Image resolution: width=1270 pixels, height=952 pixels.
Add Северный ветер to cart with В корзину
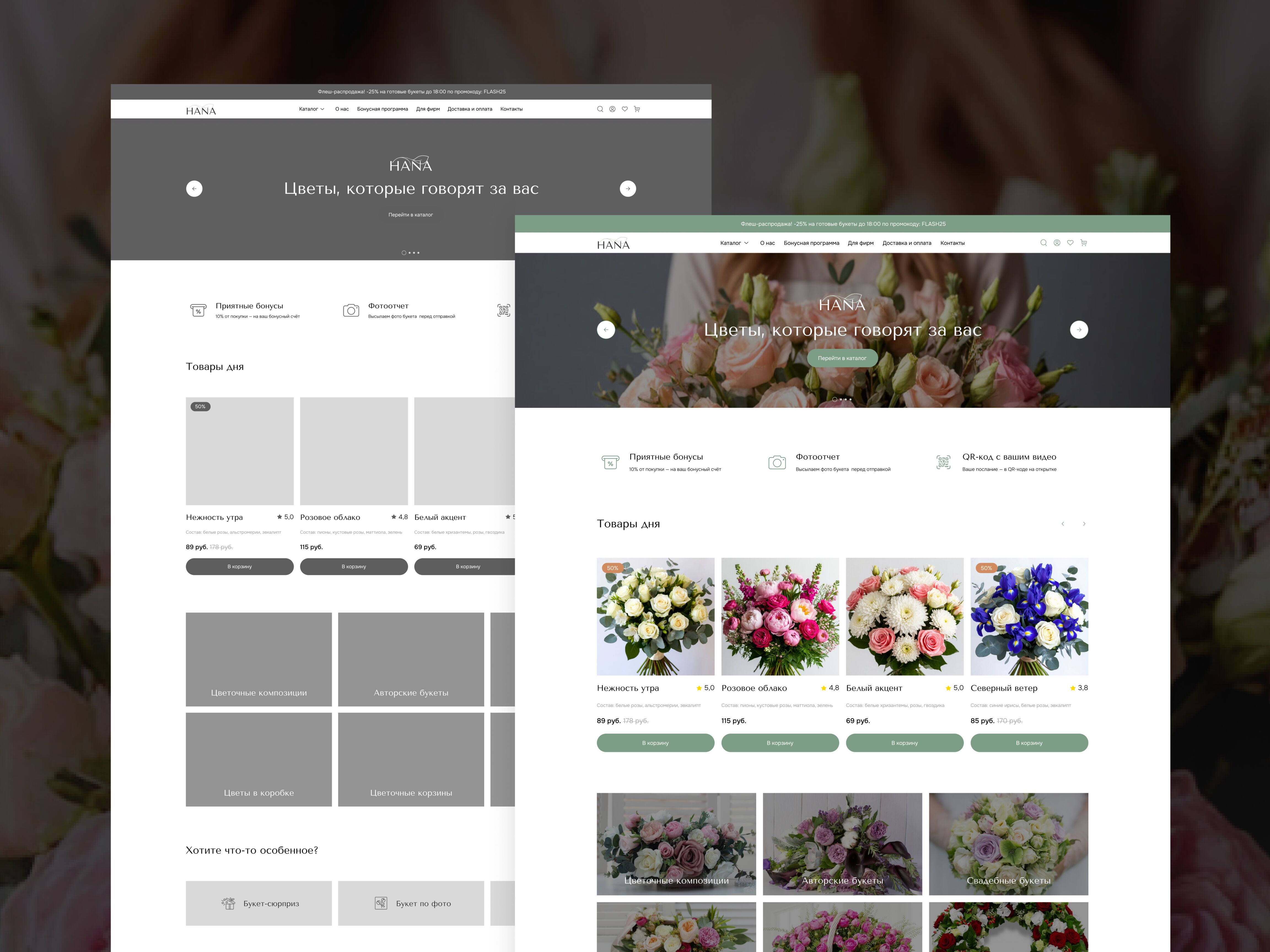1029,743
